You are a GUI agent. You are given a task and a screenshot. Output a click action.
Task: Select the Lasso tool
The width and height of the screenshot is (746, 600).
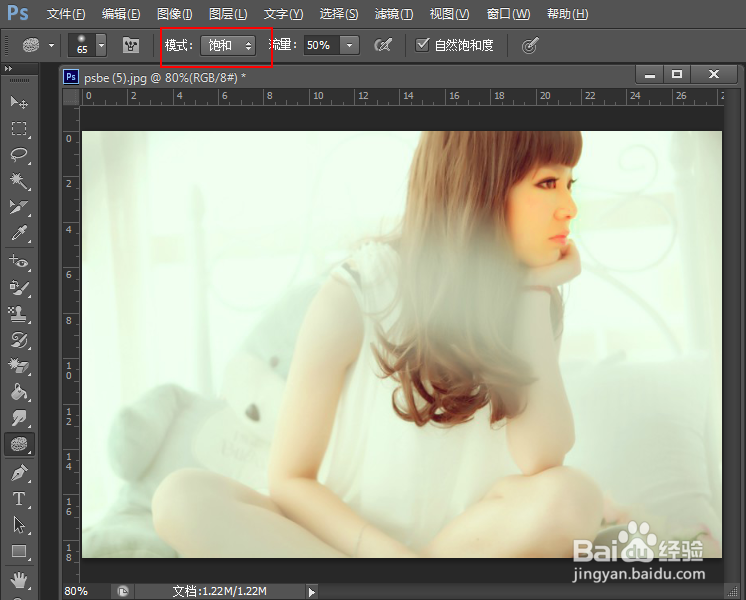coord(19,154)
